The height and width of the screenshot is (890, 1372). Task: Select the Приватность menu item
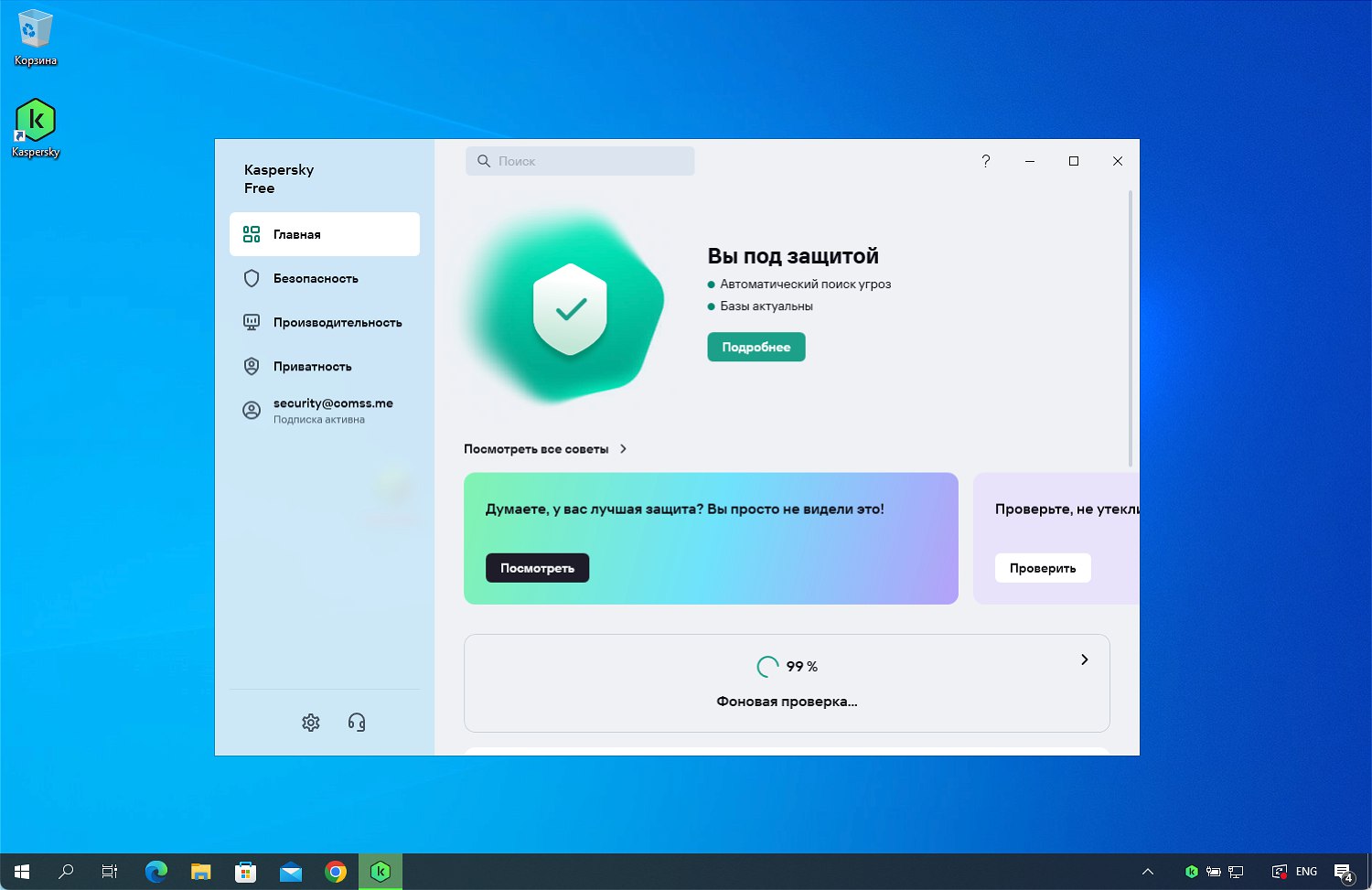325,366
